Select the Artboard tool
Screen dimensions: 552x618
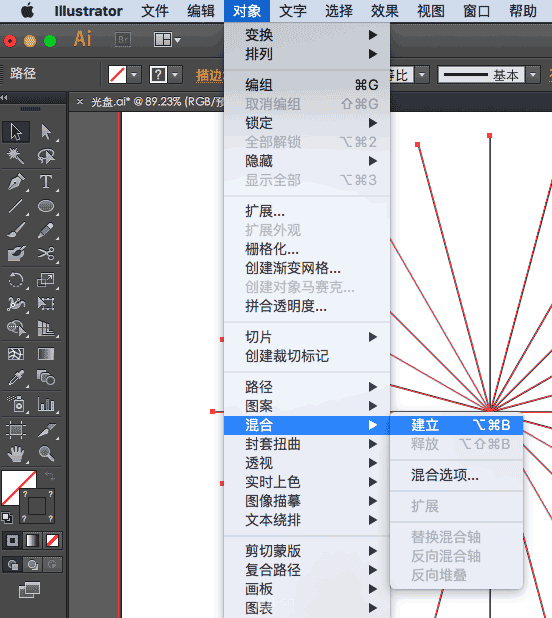[x=16, y=430]
